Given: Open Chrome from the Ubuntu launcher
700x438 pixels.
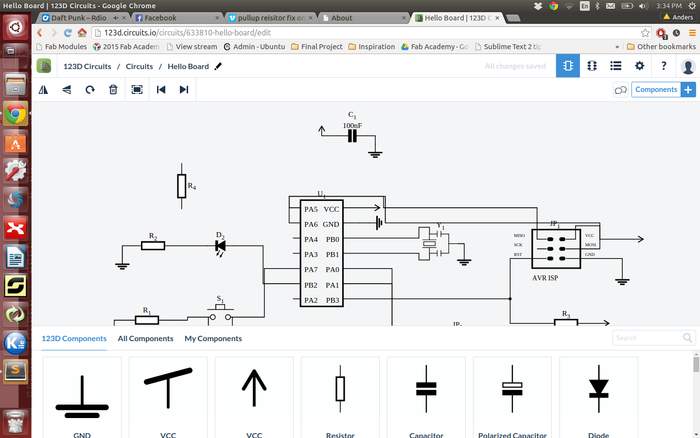Looking at the screenshot, I should click(15, 114).
